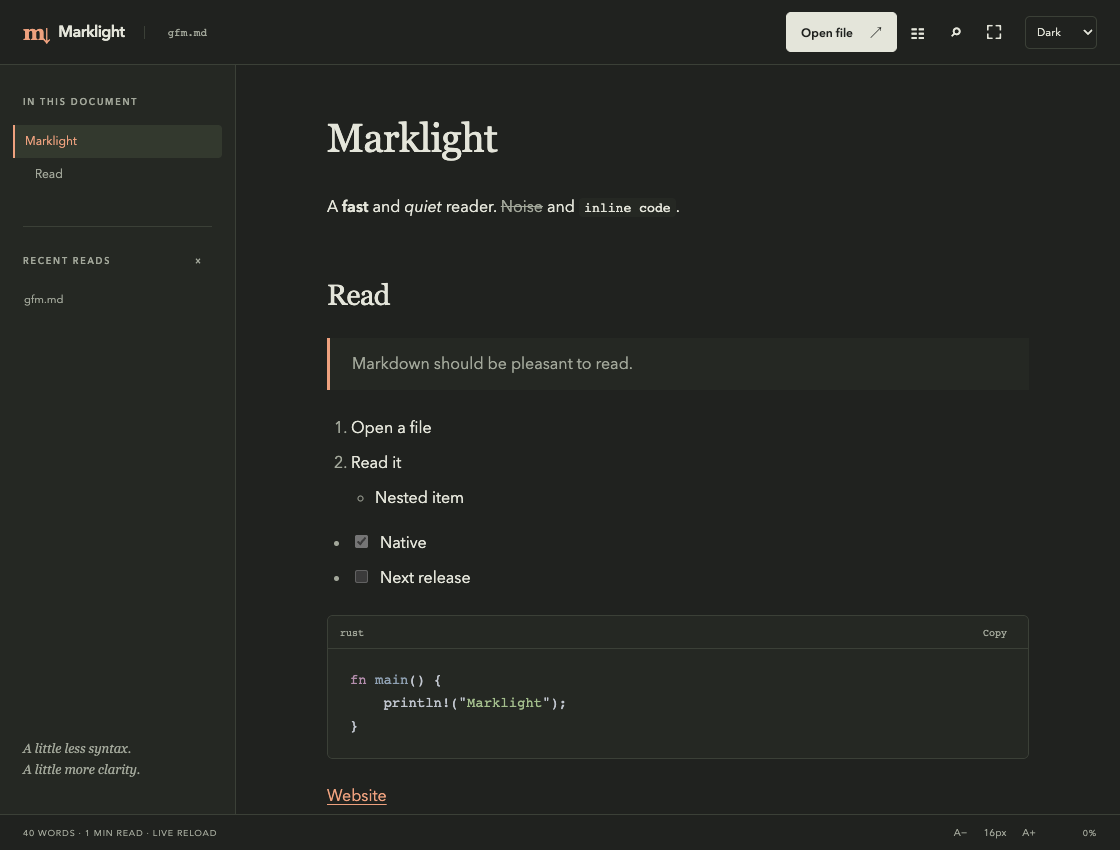Uncheck the Native task checkbox

click(361, 541)
